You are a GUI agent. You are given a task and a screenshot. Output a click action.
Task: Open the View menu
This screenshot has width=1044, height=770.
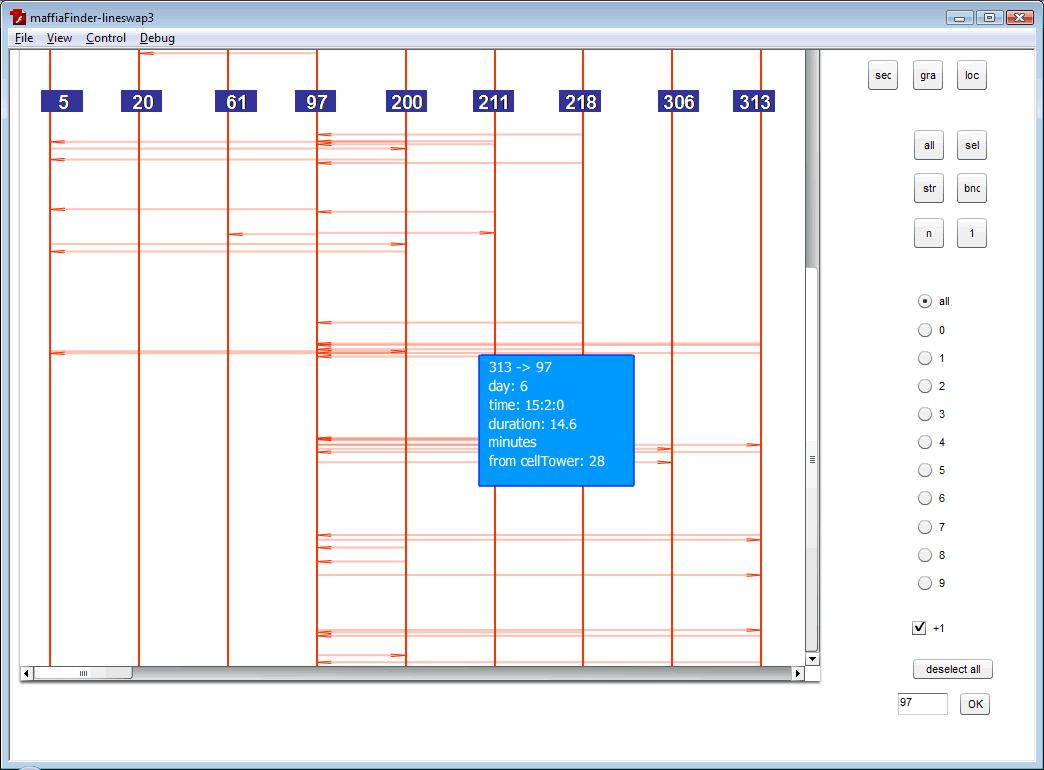tap(59, 38)
